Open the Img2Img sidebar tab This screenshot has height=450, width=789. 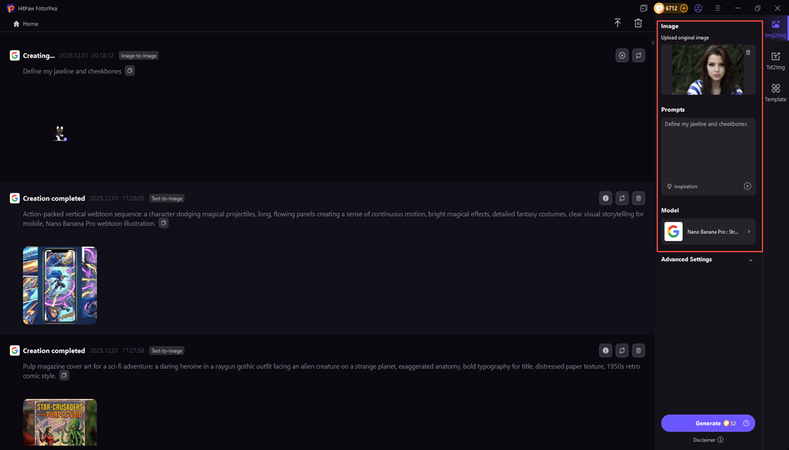click(775, 27)
